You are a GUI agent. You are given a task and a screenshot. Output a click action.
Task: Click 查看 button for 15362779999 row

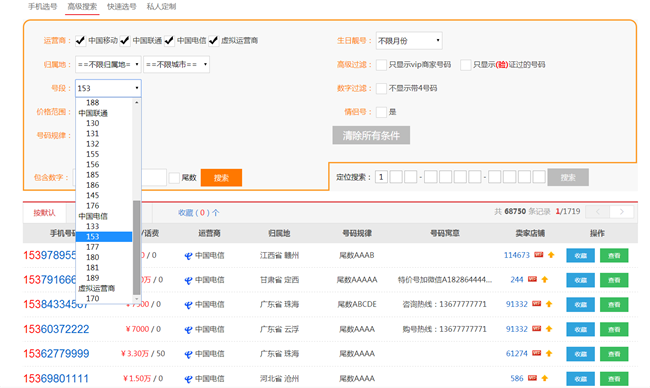[614, 354]
